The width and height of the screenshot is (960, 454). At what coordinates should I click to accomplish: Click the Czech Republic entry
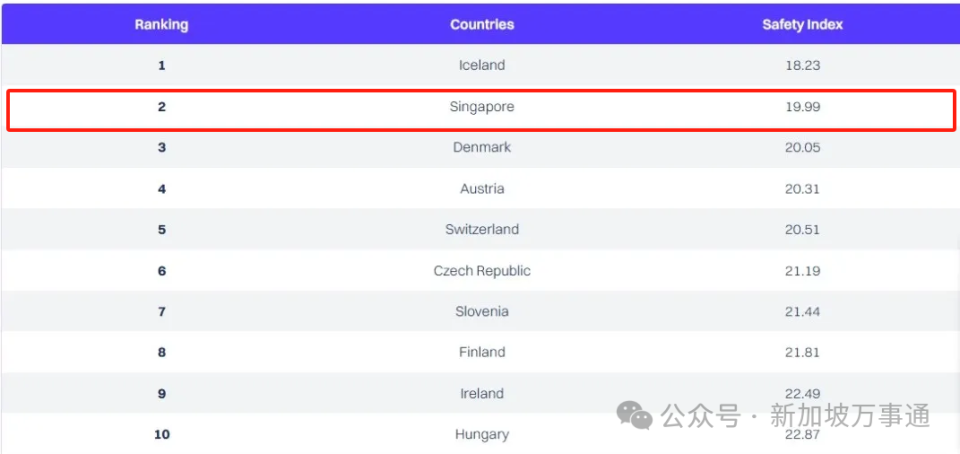[x=482, y=270]
